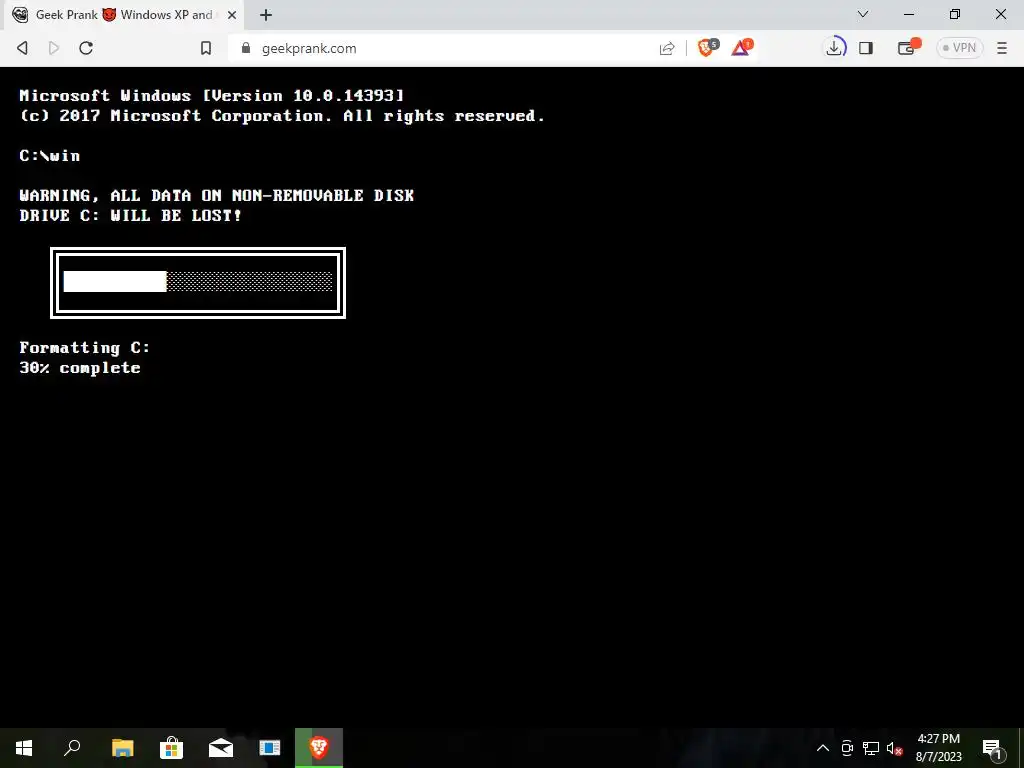The height and width of the screenshot is (768, 1024).
Task: Click the Microsoft Windows version line
Action: tap(212, 95)
